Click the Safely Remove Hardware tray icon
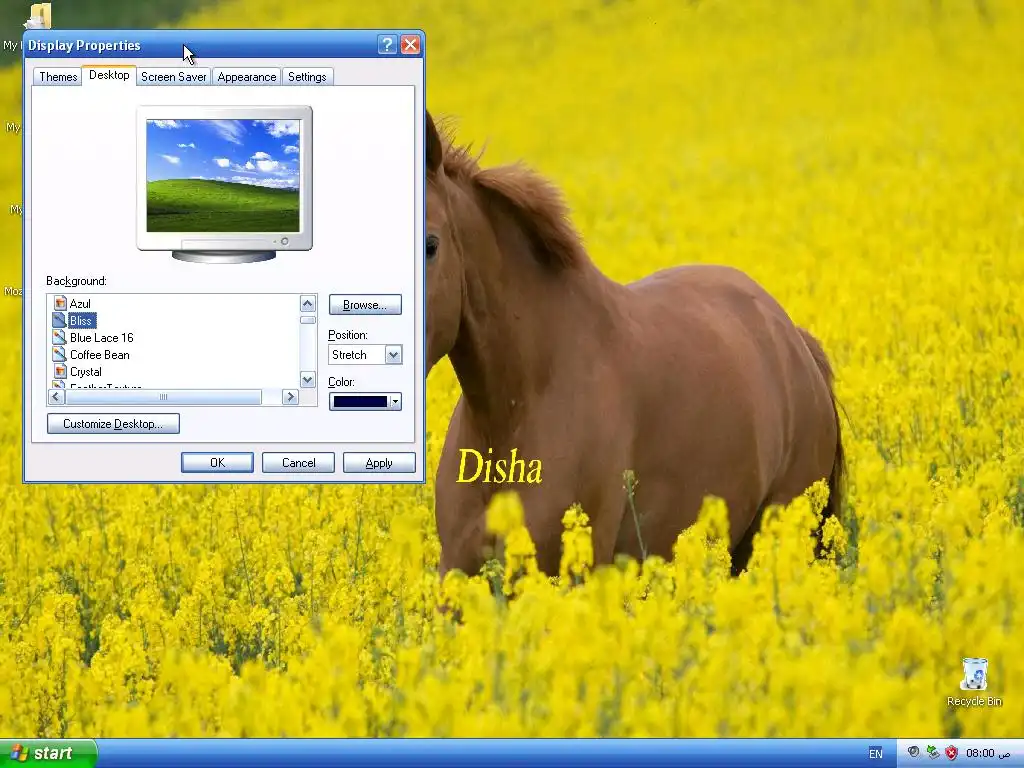This screenshot has width=1024, height=768. click(933, 752)
